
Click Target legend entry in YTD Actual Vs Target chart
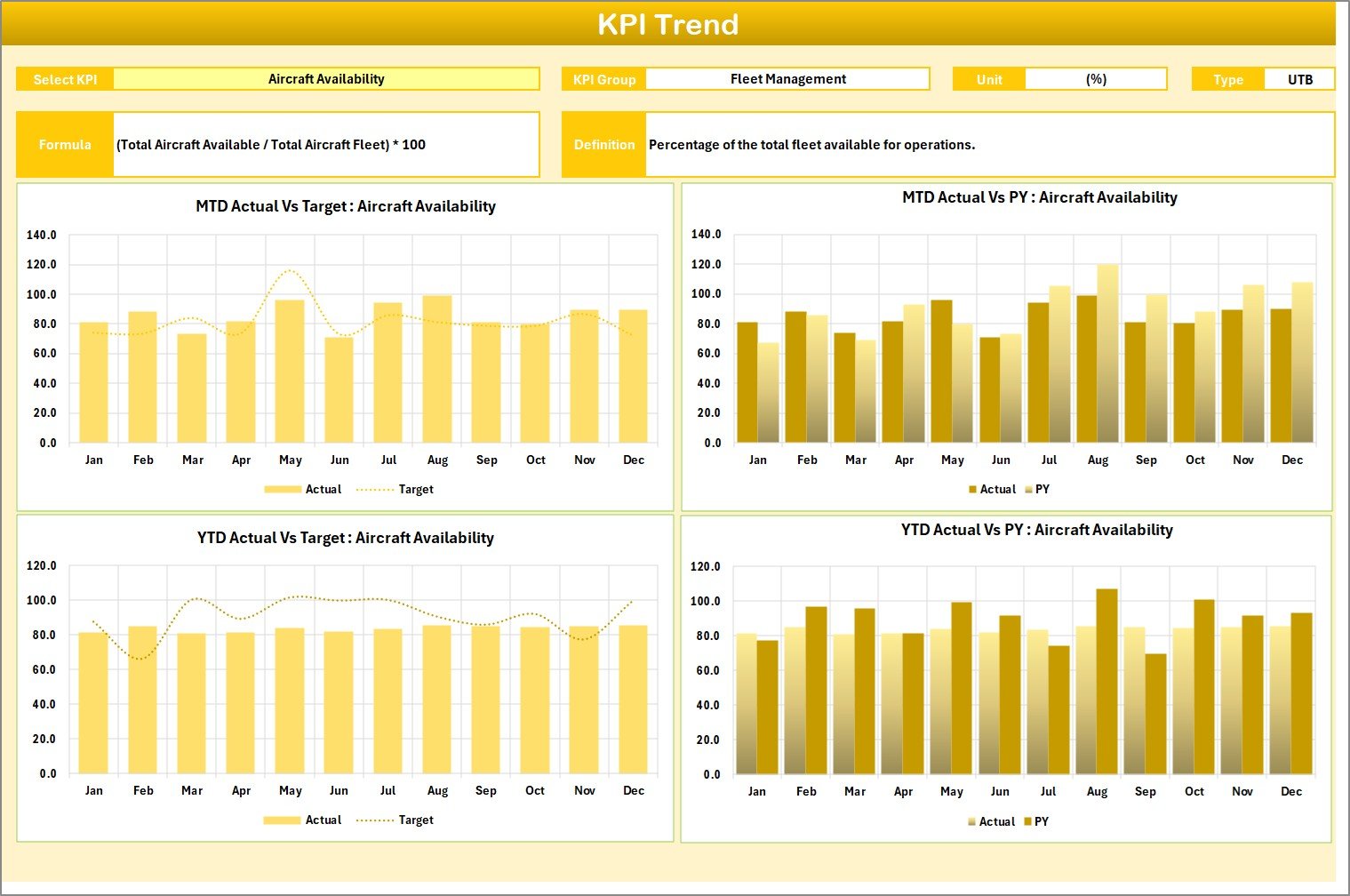click(415, 820)
